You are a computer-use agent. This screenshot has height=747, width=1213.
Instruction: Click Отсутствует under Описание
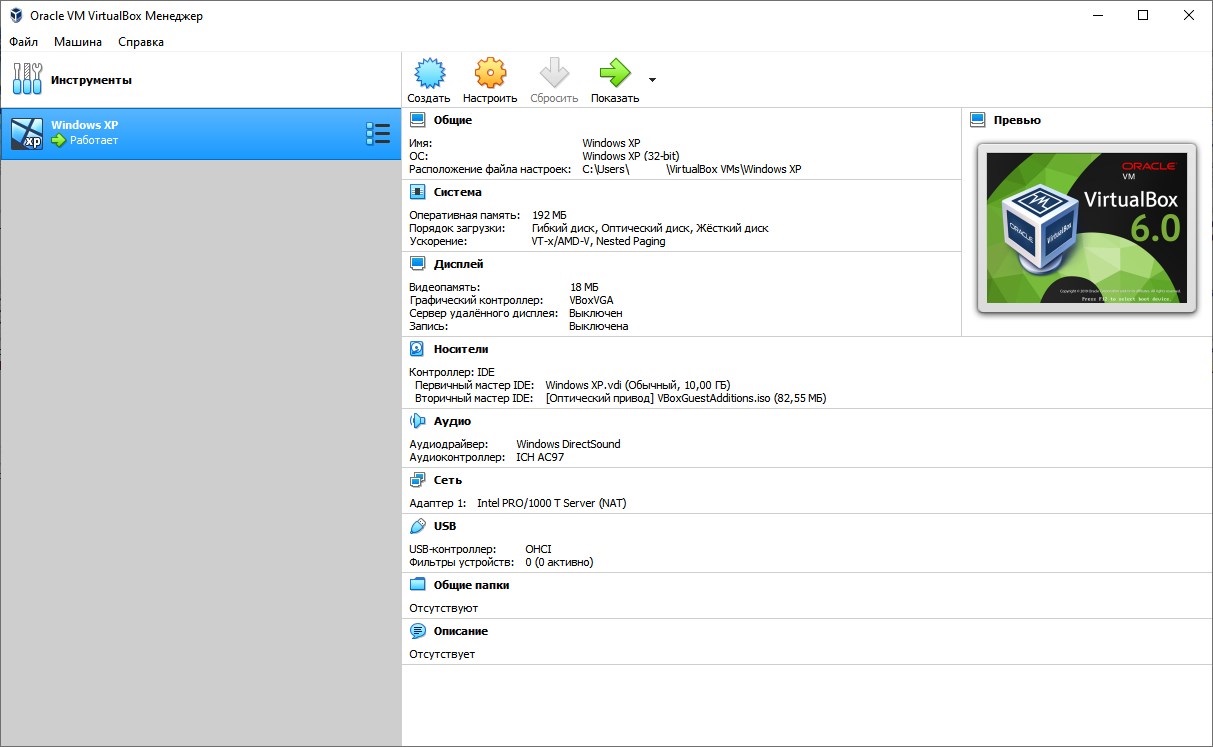(442, 654)
